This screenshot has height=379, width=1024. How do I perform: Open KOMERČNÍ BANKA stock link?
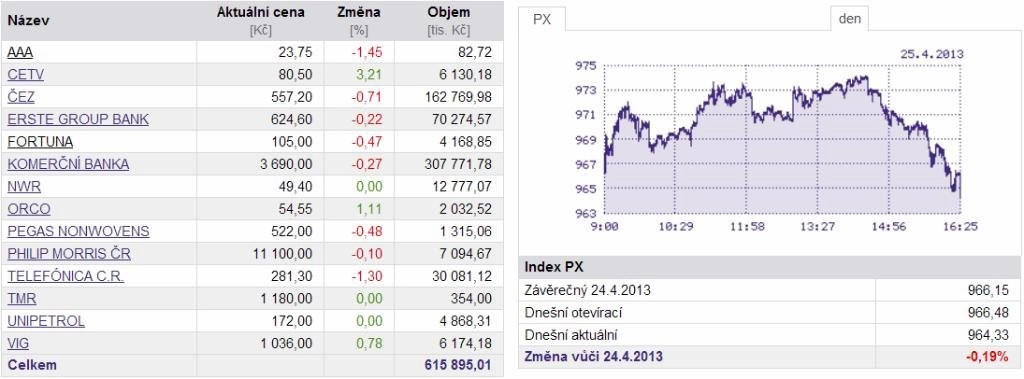coord(68,165)
